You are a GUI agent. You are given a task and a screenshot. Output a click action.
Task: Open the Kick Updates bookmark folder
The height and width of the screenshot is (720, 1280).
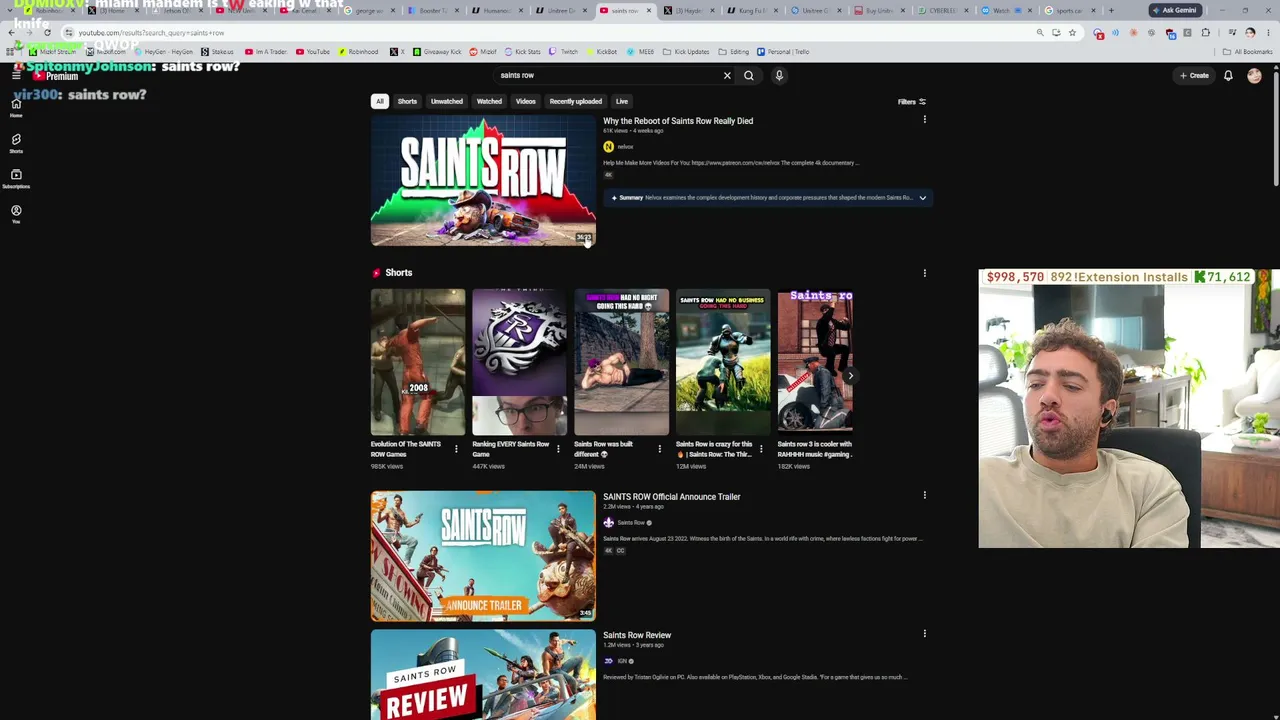click(x=687, y=52)
